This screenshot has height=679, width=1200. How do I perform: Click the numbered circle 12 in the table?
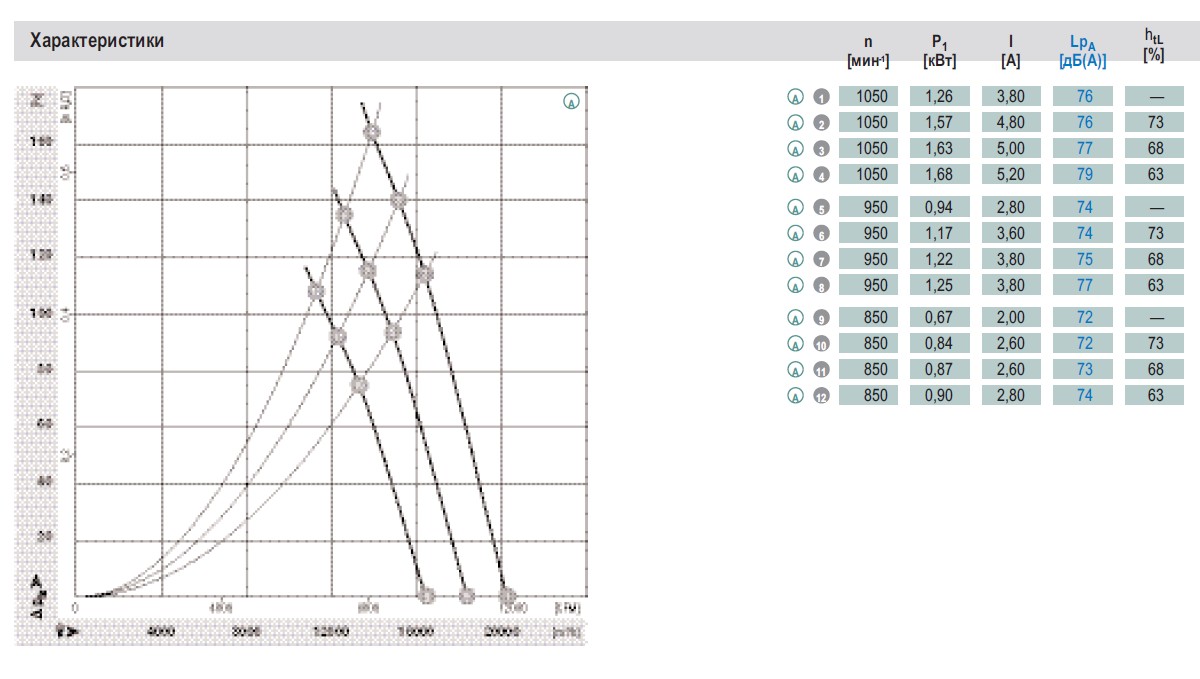(x=821, y=397)
